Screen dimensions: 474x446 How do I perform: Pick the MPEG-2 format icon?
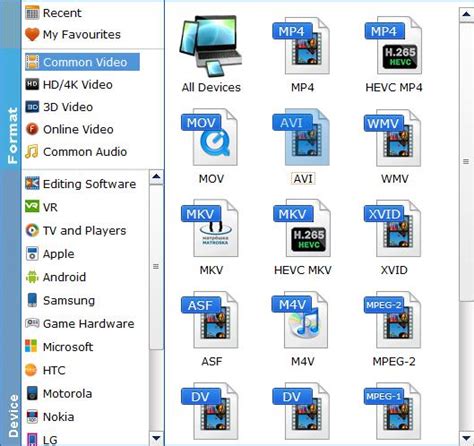coord(393,320)
